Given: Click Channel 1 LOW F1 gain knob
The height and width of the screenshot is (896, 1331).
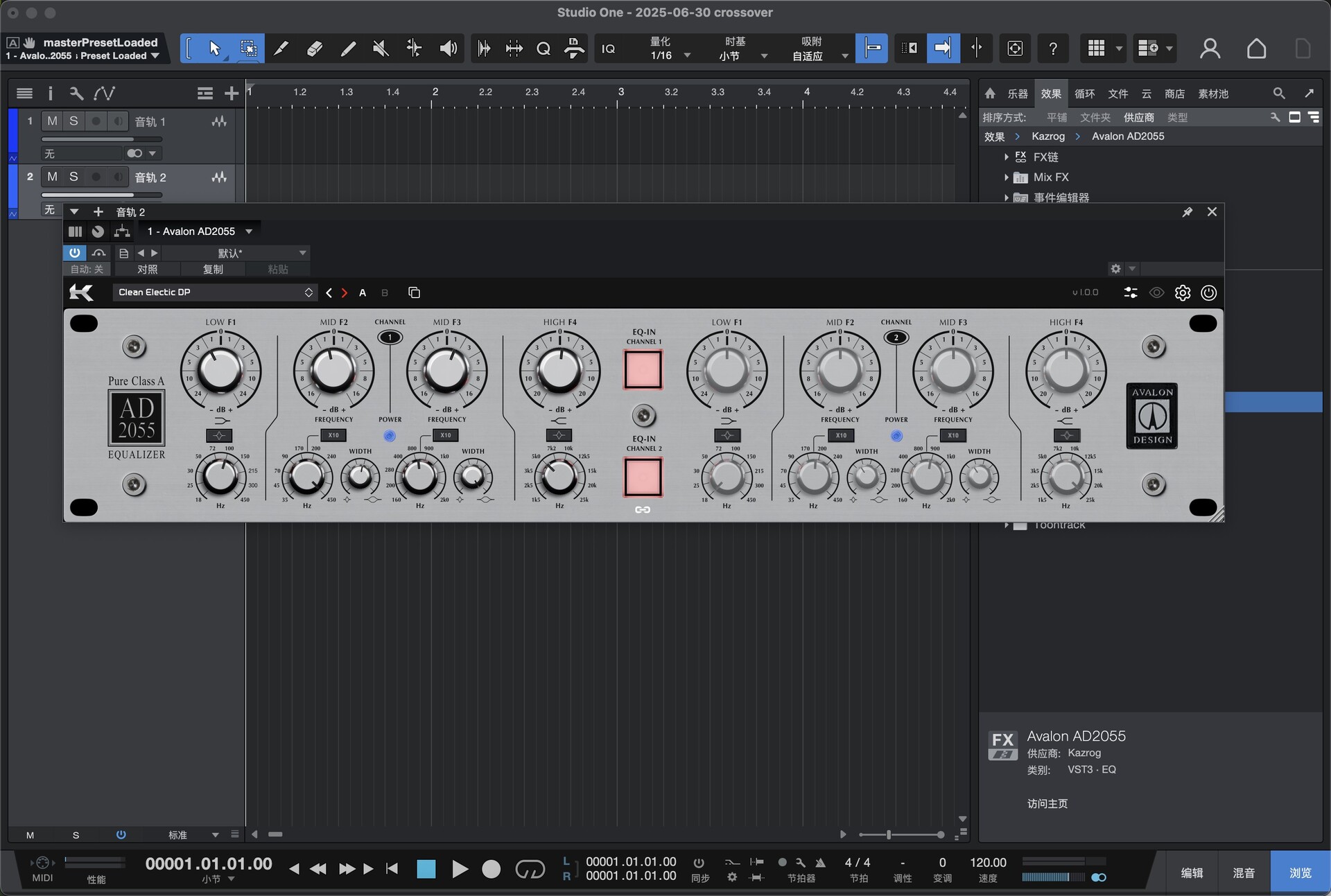Looking at the screenshot, I should (x=220, y=369).
